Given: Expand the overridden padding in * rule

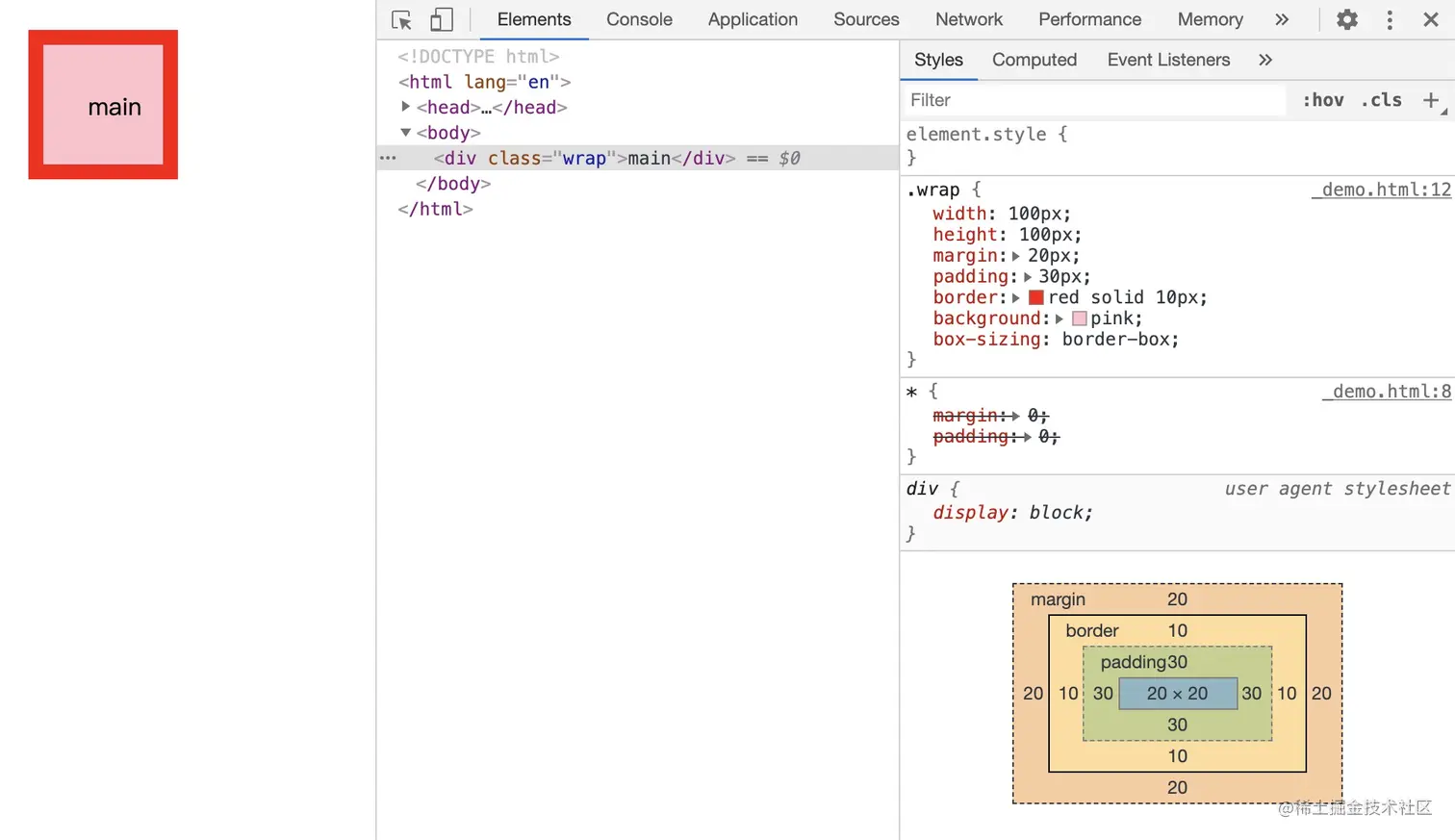Looking at the screenshot, I should pyautogui.click(x=1027, y=437).
